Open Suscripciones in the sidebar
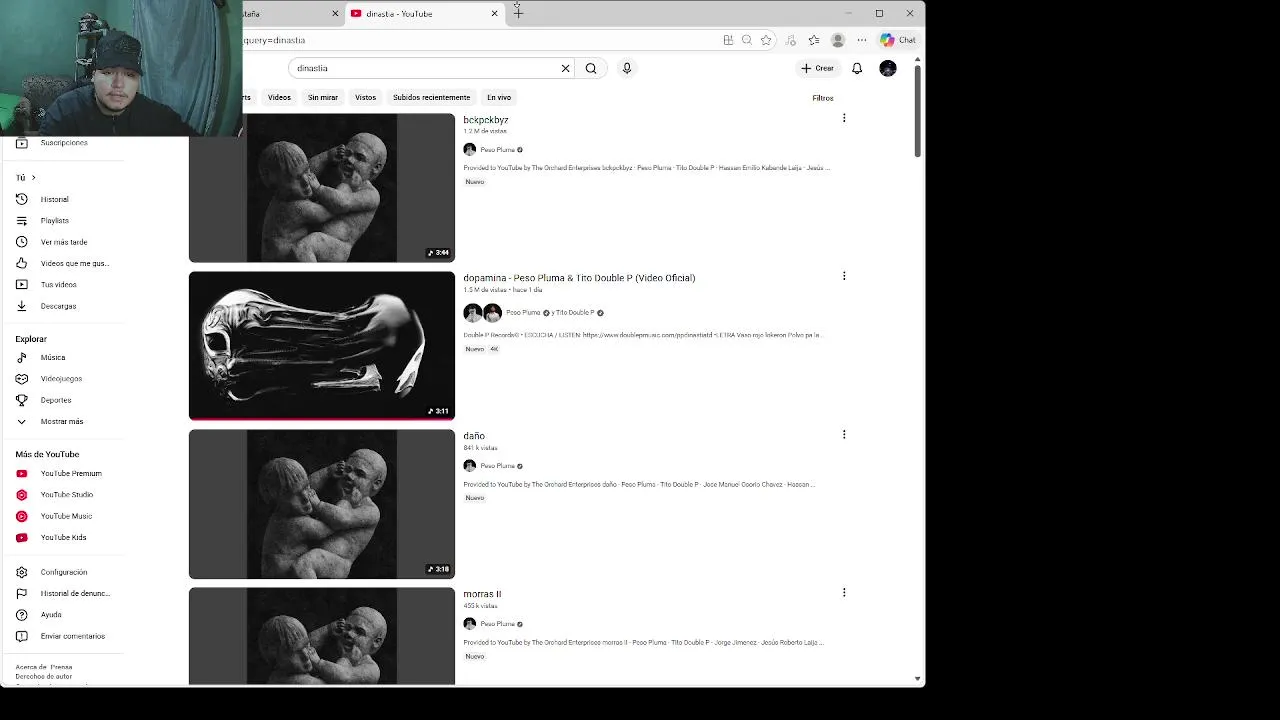1280x720 pixels. [62, 143]
